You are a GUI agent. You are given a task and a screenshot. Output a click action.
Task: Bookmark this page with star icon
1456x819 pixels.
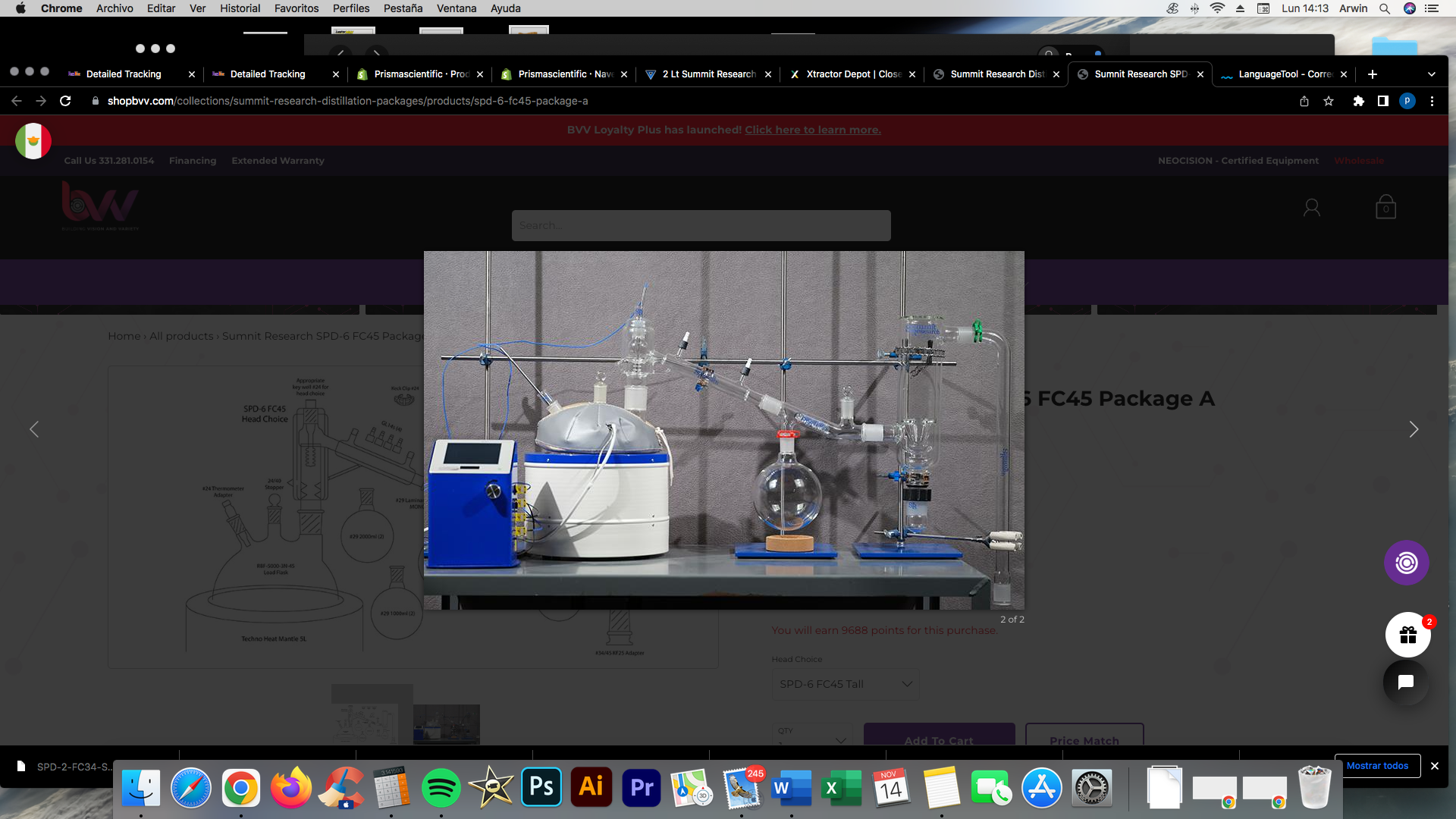tap(1329, 101)
